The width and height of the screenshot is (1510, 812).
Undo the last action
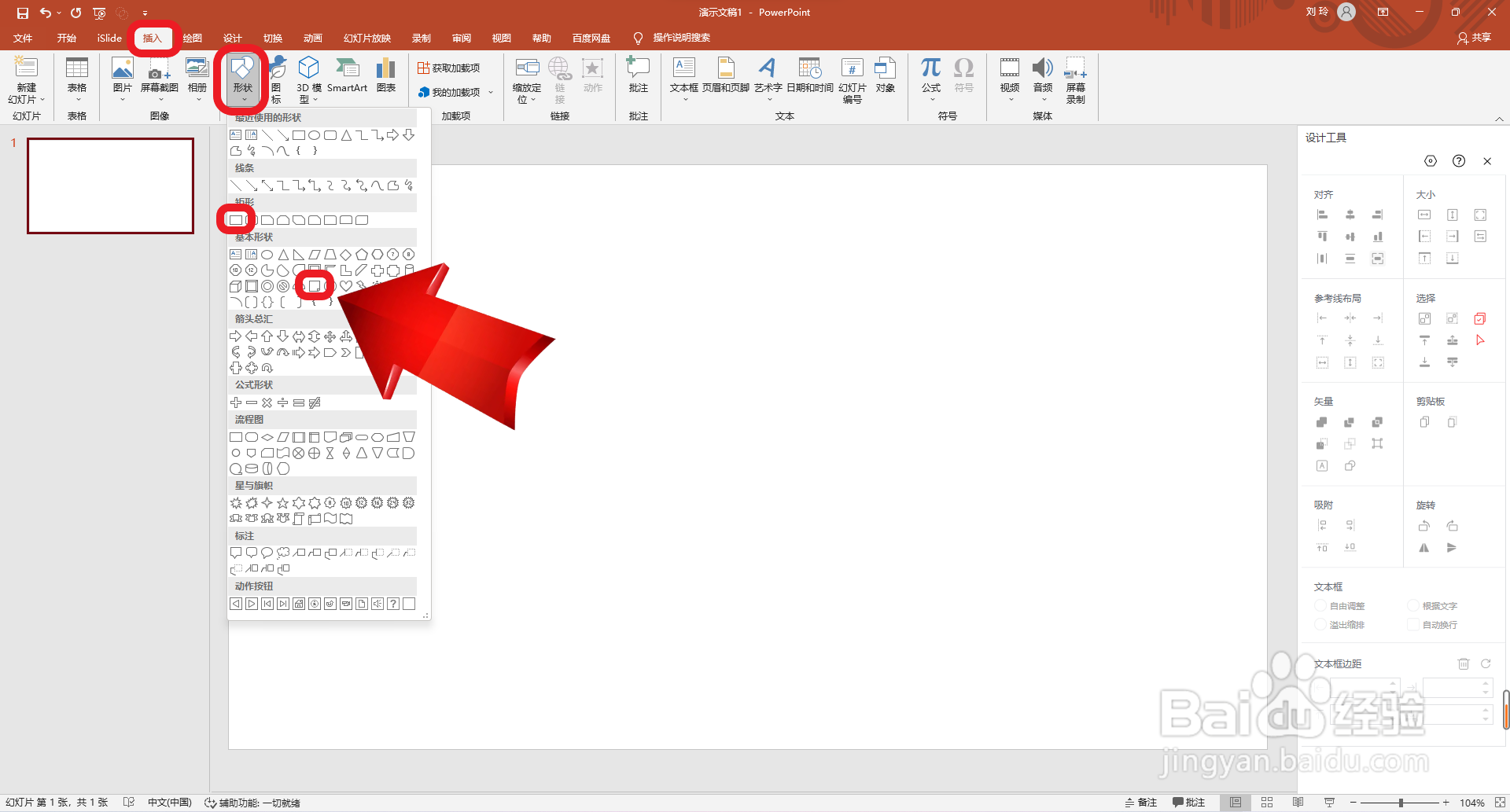coord(46,13)
